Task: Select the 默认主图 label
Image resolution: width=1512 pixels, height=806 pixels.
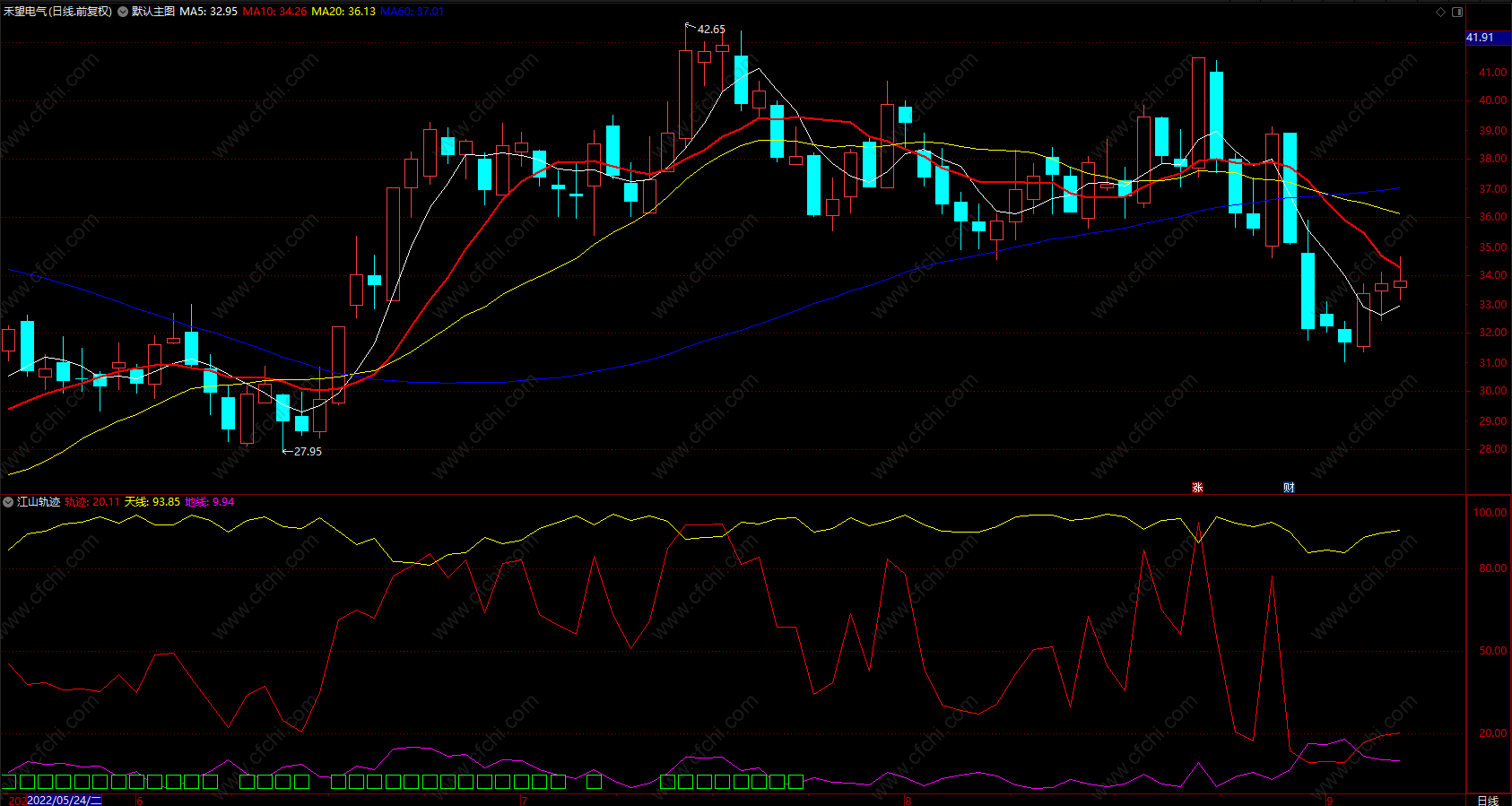Action: (x=153, y=12)
